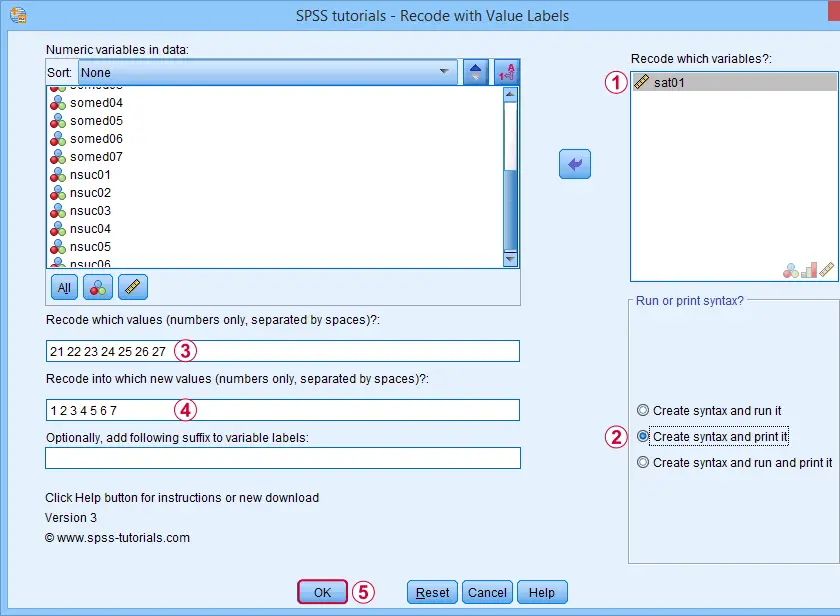Viewport: 840px width, 616px height.
Task: Select Create syntax and print it
Action: point(712,437)
